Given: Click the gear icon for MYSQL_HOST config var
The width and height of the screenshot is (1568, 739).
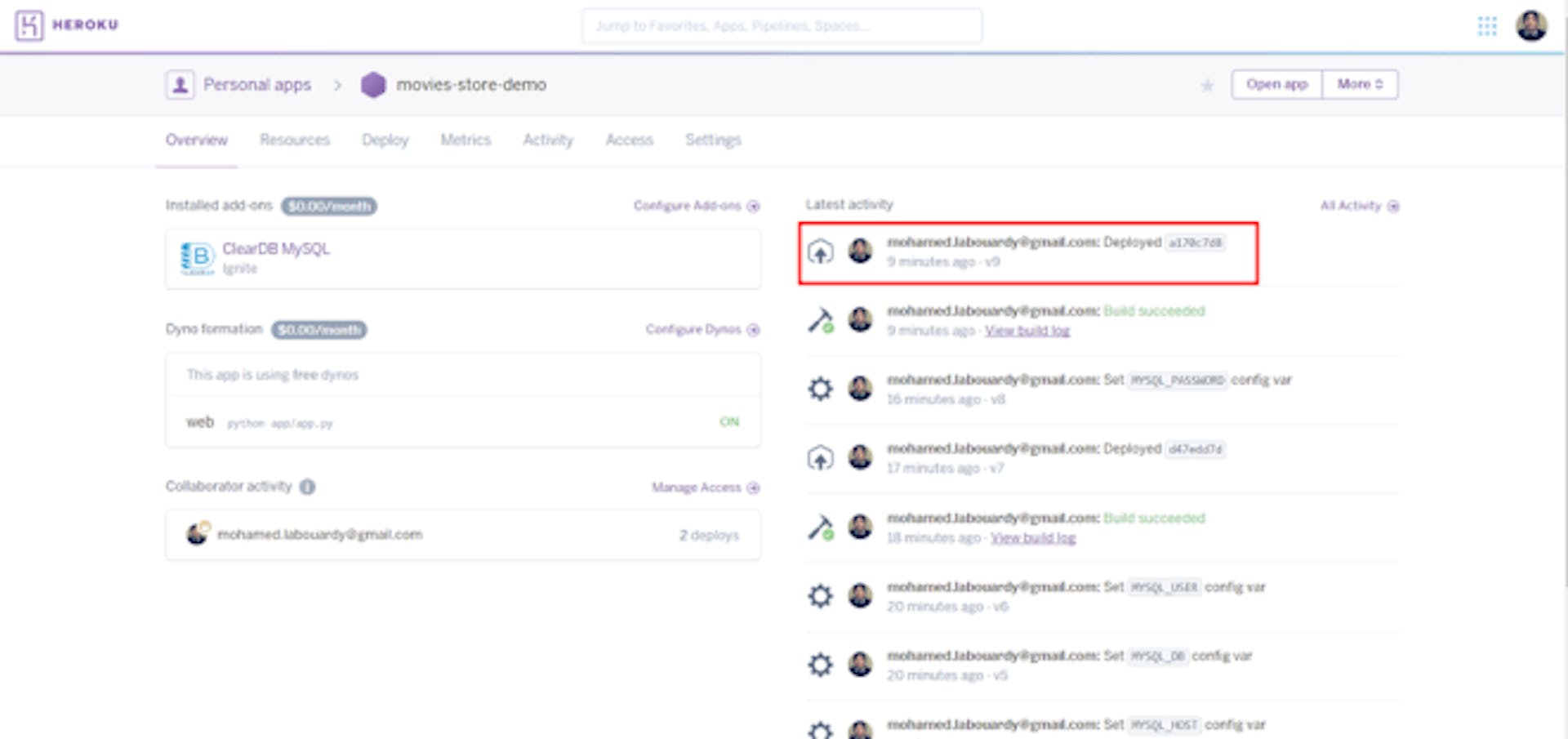Looking at the screenshot, I should tap(820, 729).
